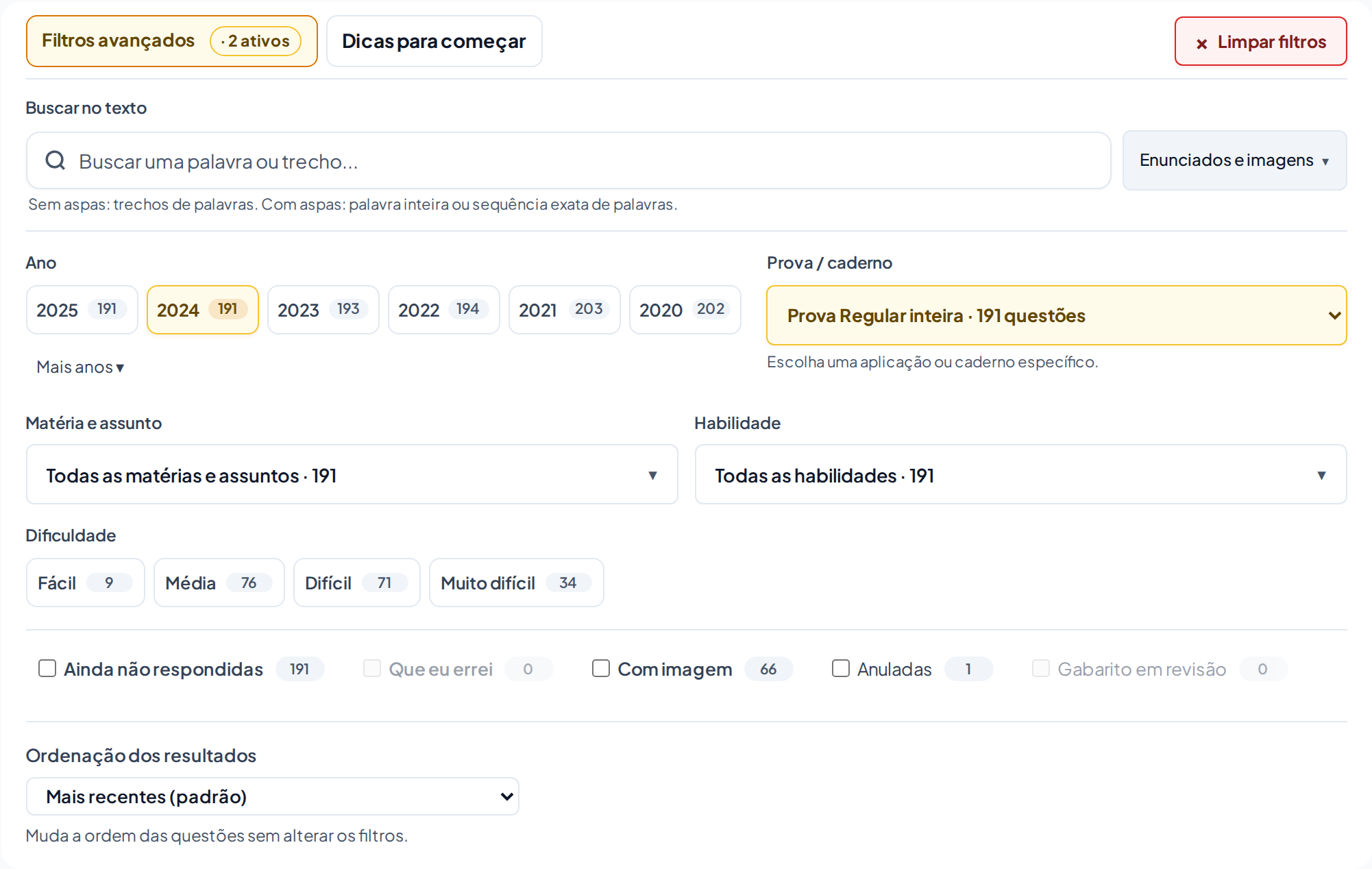Expand Mais anos

pos(80,367)
